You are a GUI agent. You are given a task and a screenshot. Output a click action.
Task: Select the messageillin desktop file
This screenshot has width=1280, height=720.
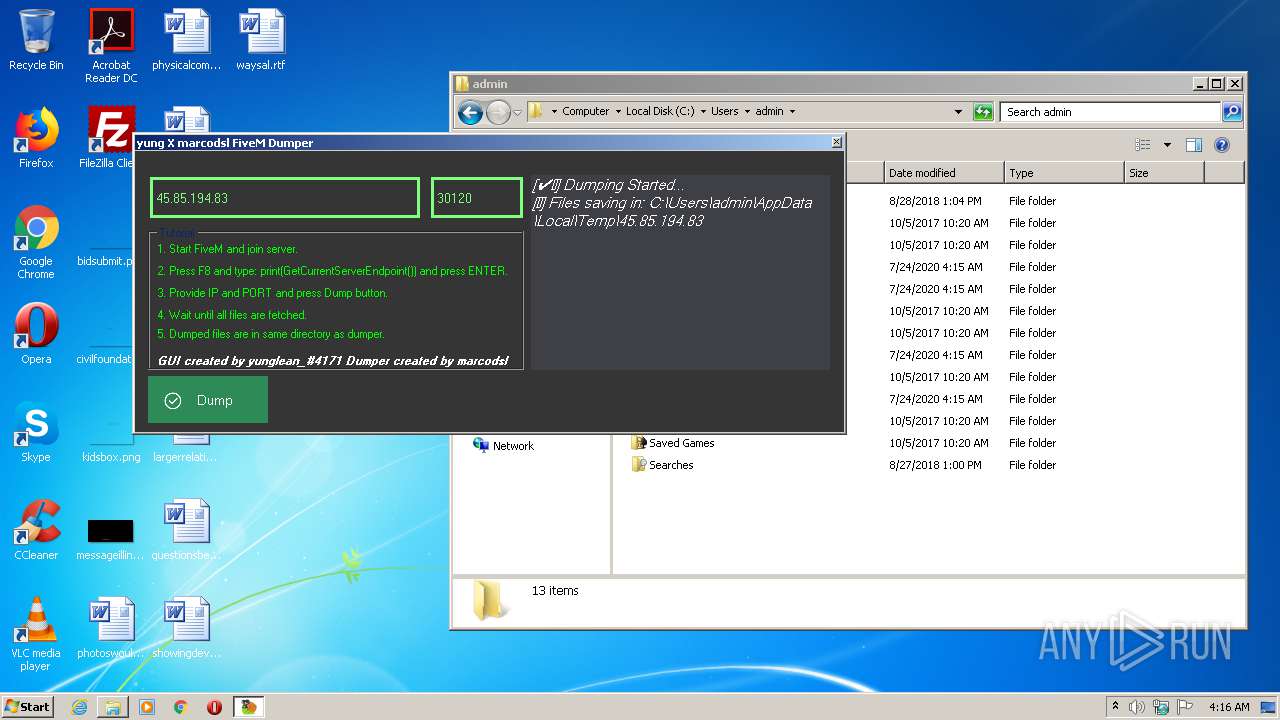click(x=111, y=538)
